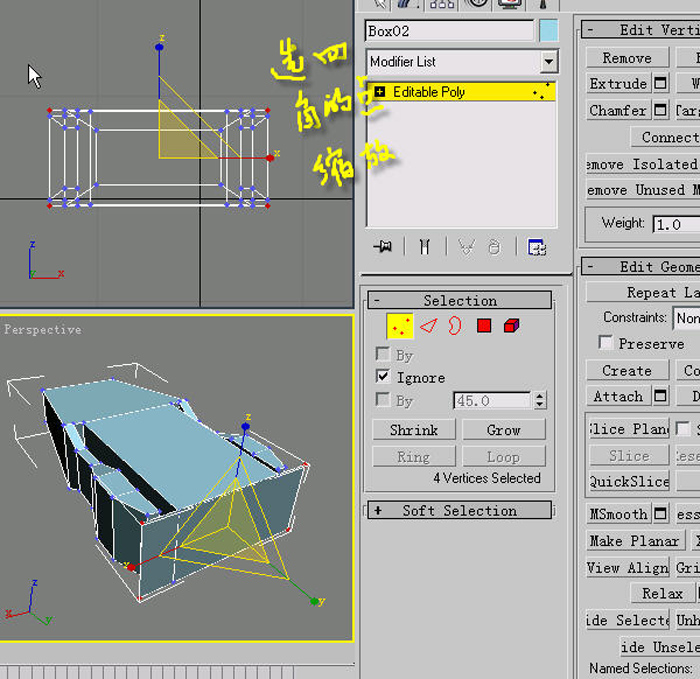Click blue Z-axis handle in front viewport
700x679 pixels.
(159, 47)
